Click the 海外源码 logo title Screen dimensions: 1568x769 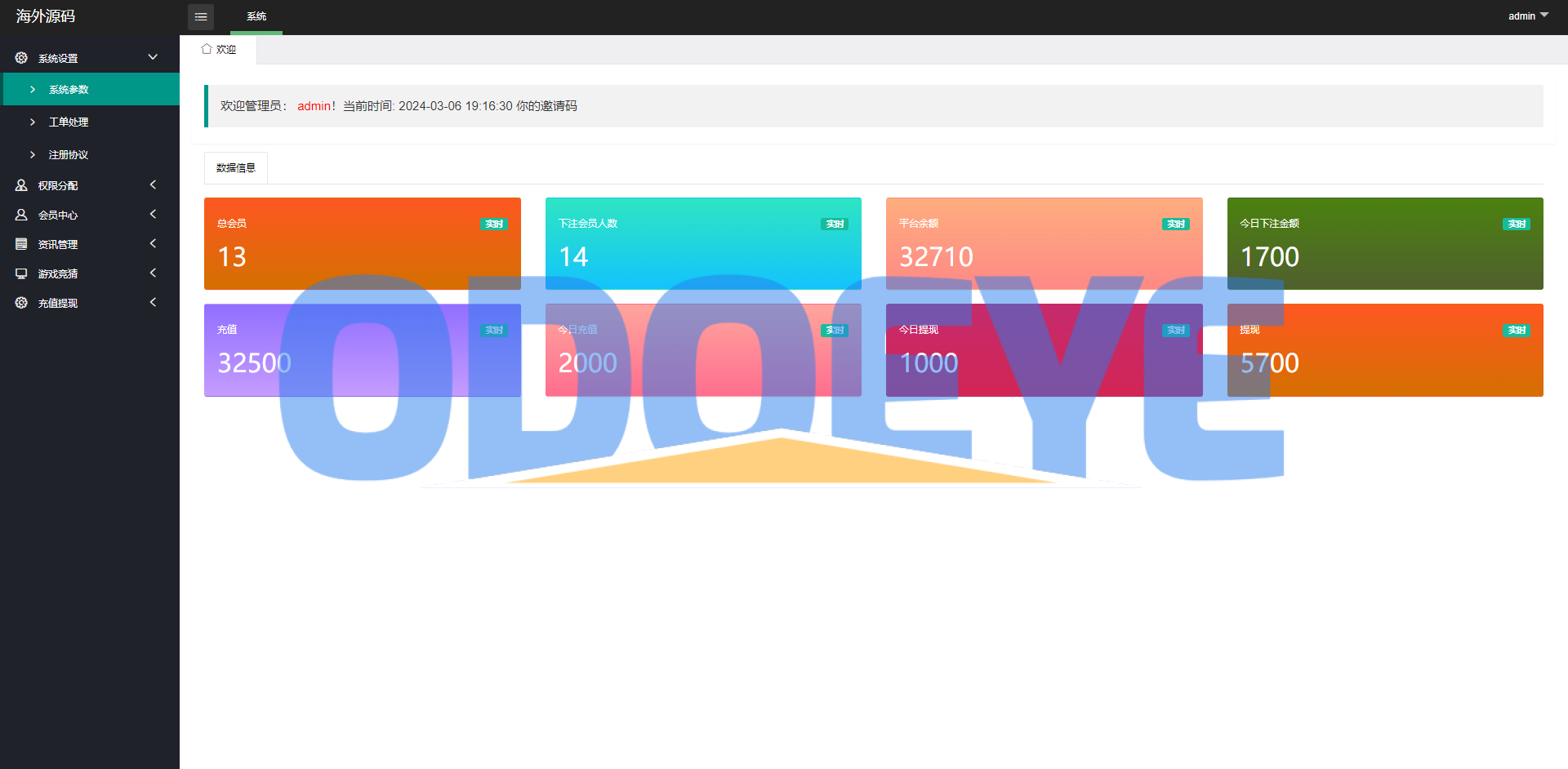(46, 16)
